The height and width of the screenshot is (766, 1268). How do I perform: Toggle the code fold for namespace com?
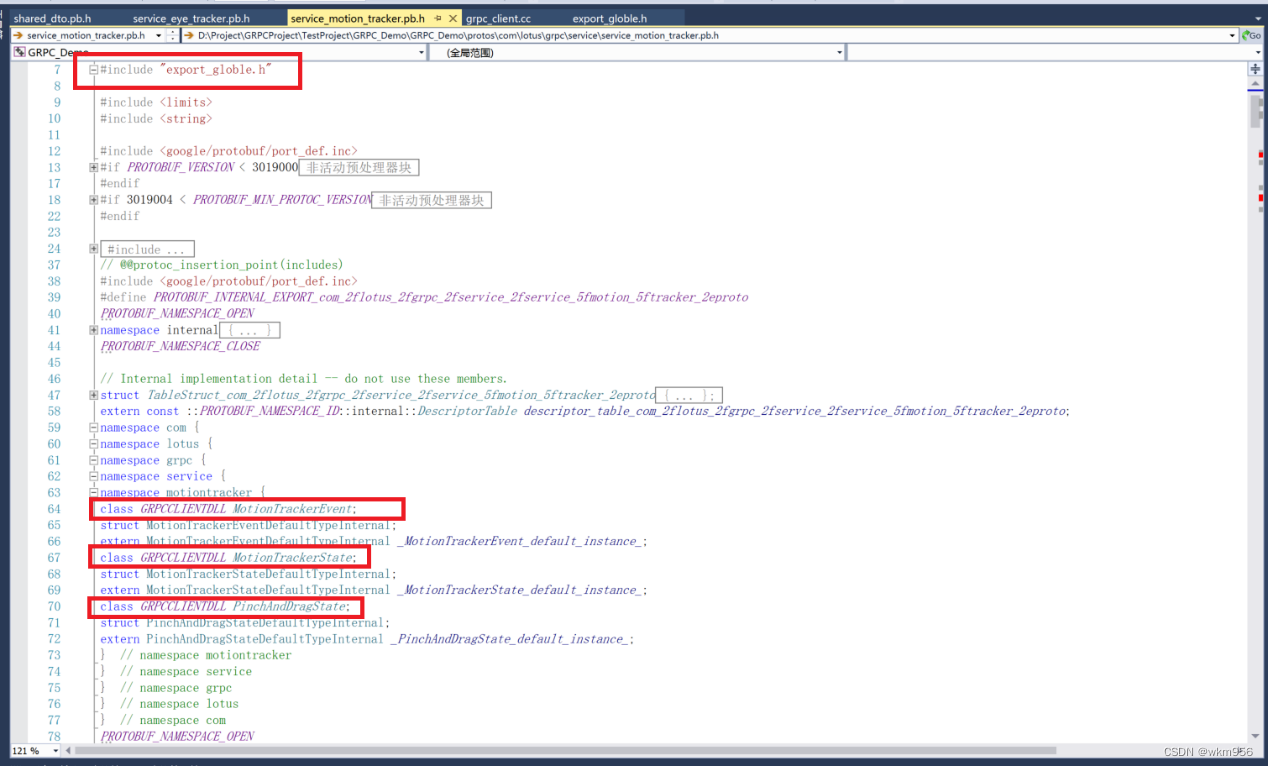pyautogui.click(x=92, y=427)
